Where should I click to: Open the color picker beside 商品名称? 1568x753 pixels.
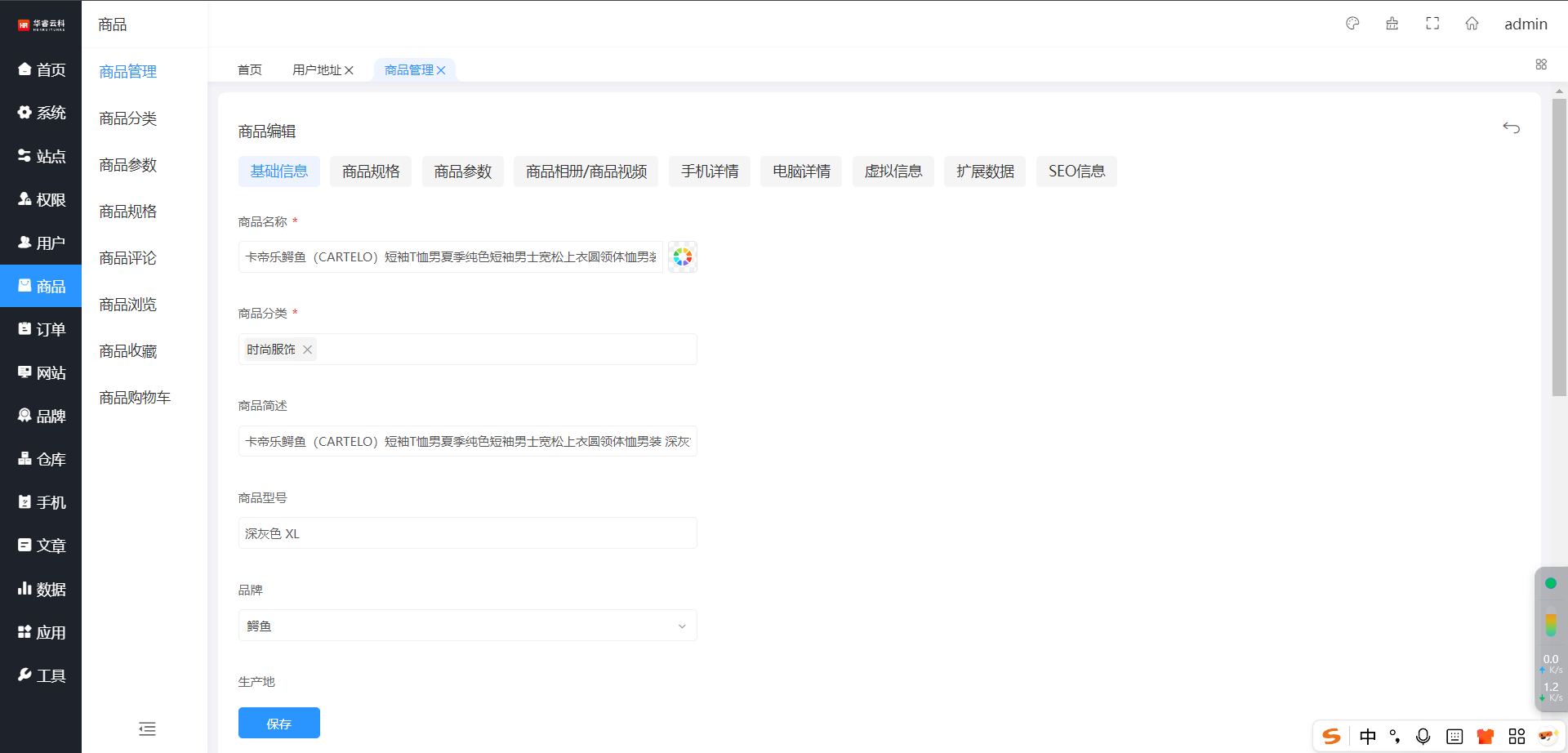(682, 257)
